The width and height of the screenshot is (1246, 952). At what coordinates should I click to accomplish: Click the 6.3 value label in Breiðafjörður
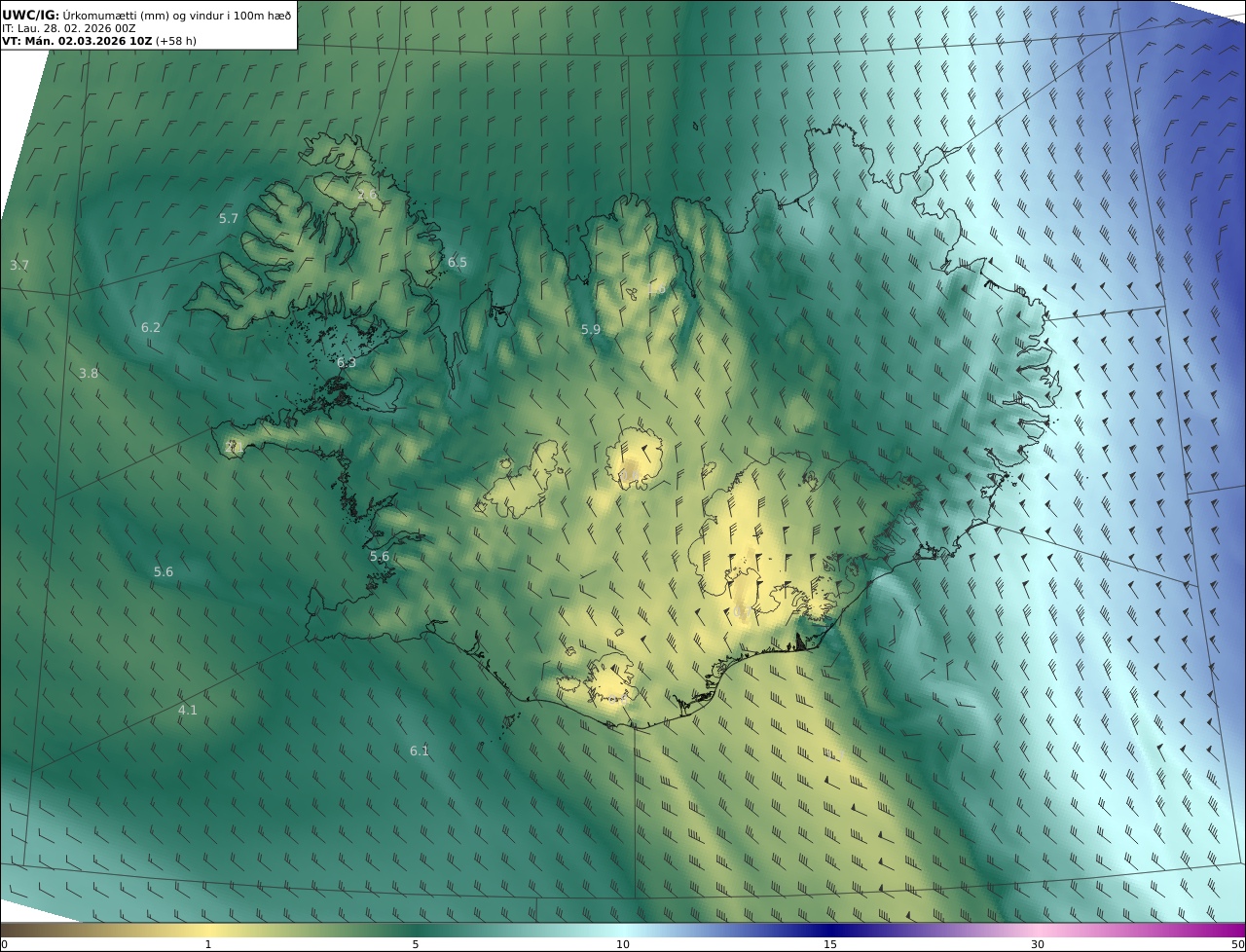(x=347, y=363)
